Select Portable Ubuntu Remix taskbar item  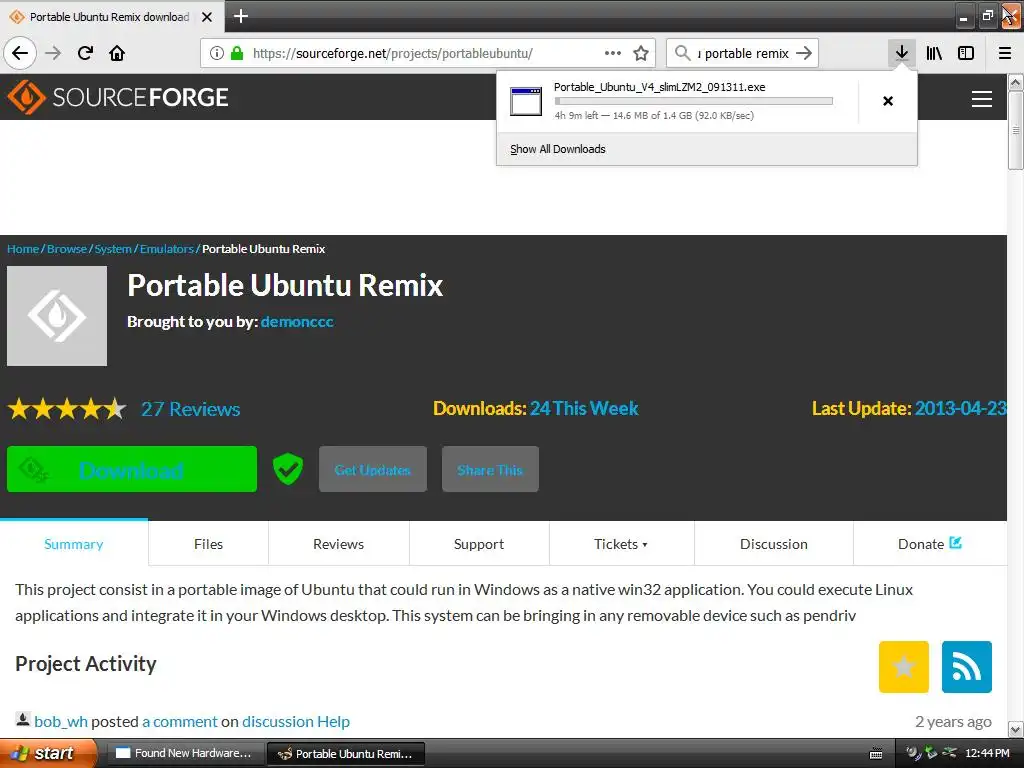(x=346, y=754)
